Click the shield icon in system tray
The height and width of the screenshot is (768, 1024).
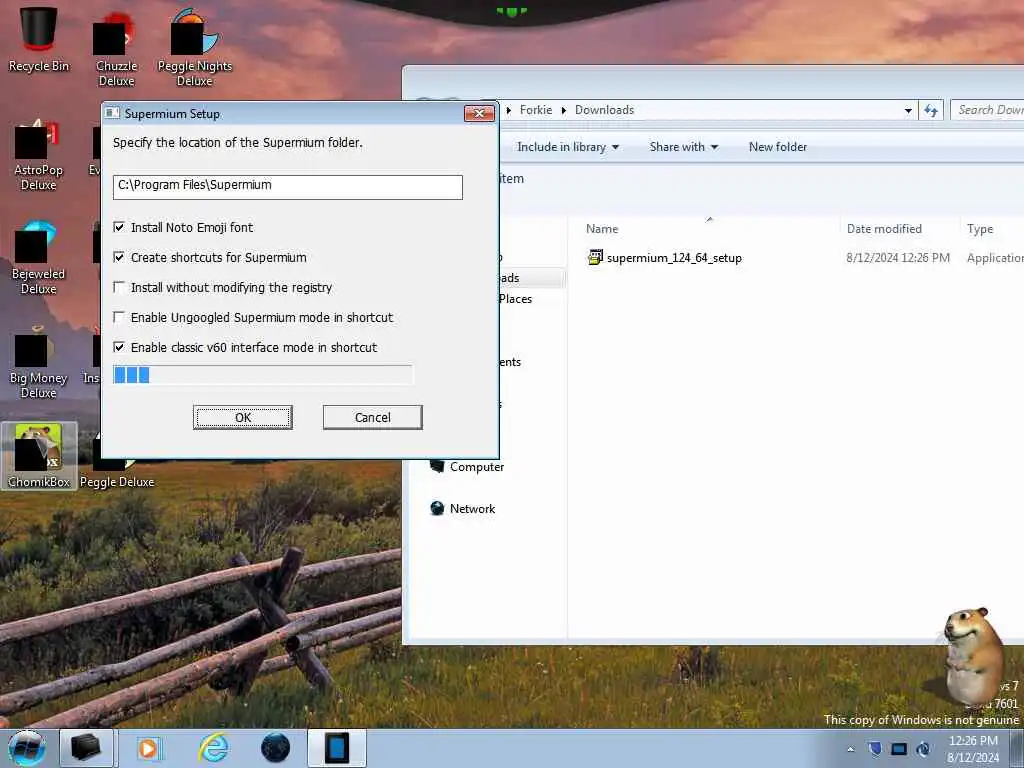[875, 749]
